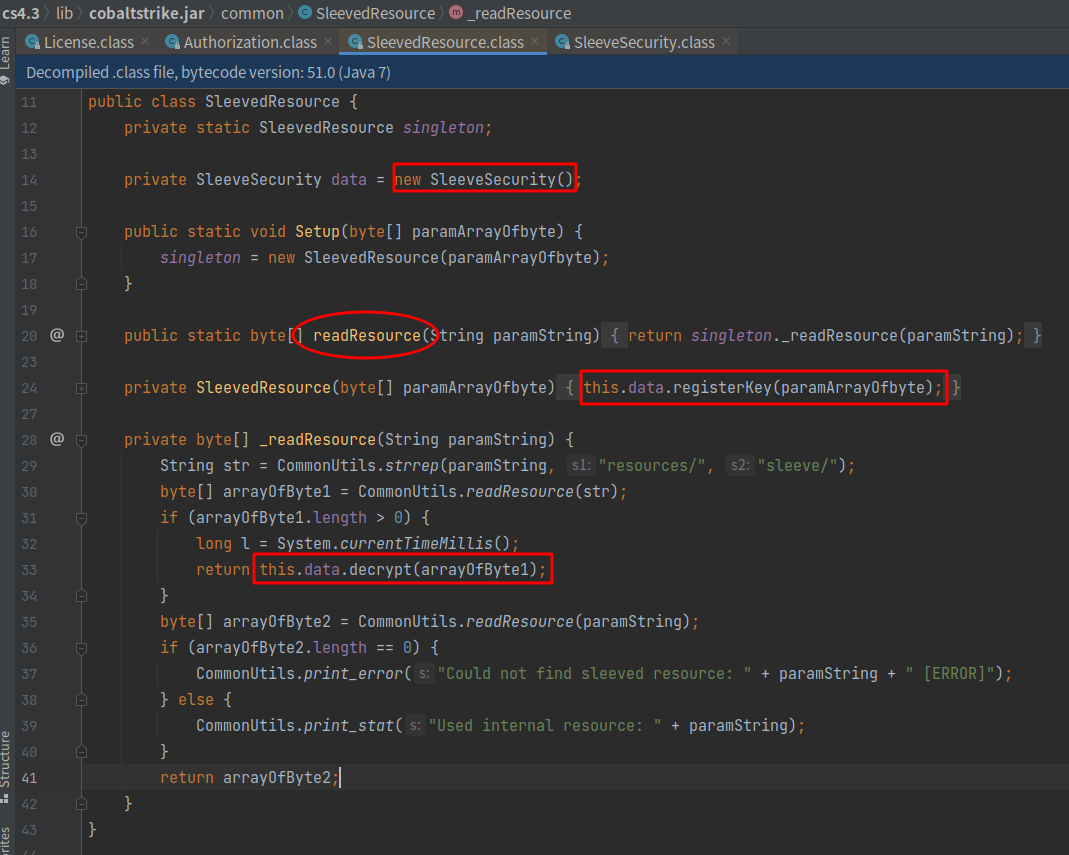Close the SleeveSecurity.class tab

coord(726,42)
